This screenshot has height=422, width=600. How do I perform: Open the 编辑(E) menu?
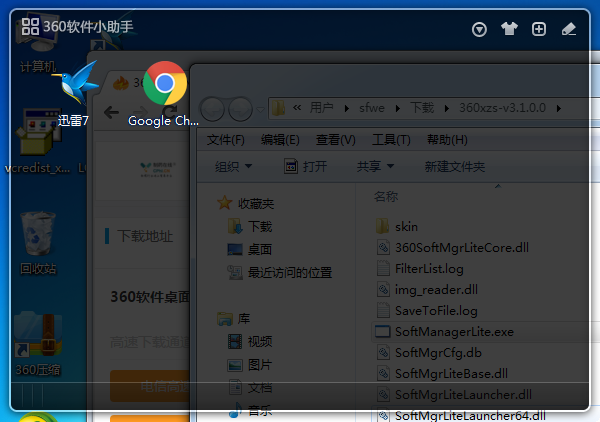tap(280, 140)
